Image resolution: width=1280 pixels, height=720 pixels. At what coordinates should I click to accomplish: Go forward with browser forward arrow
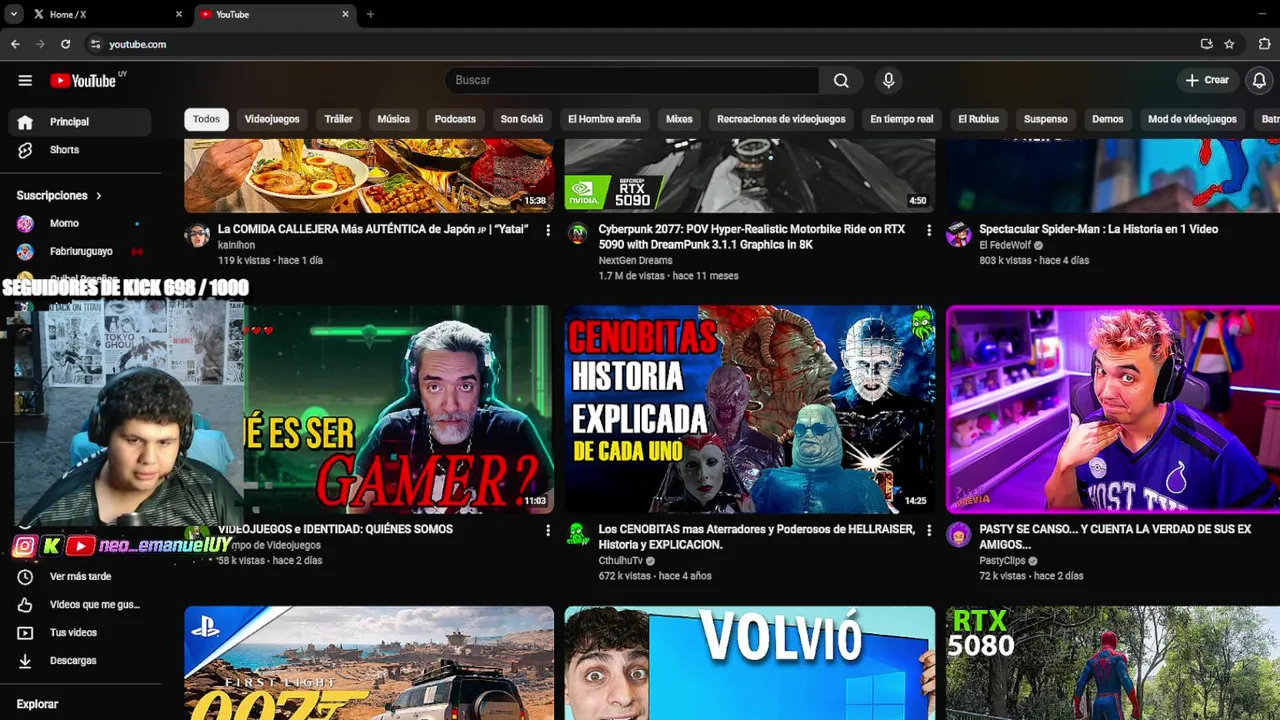[x=40, y=44]
